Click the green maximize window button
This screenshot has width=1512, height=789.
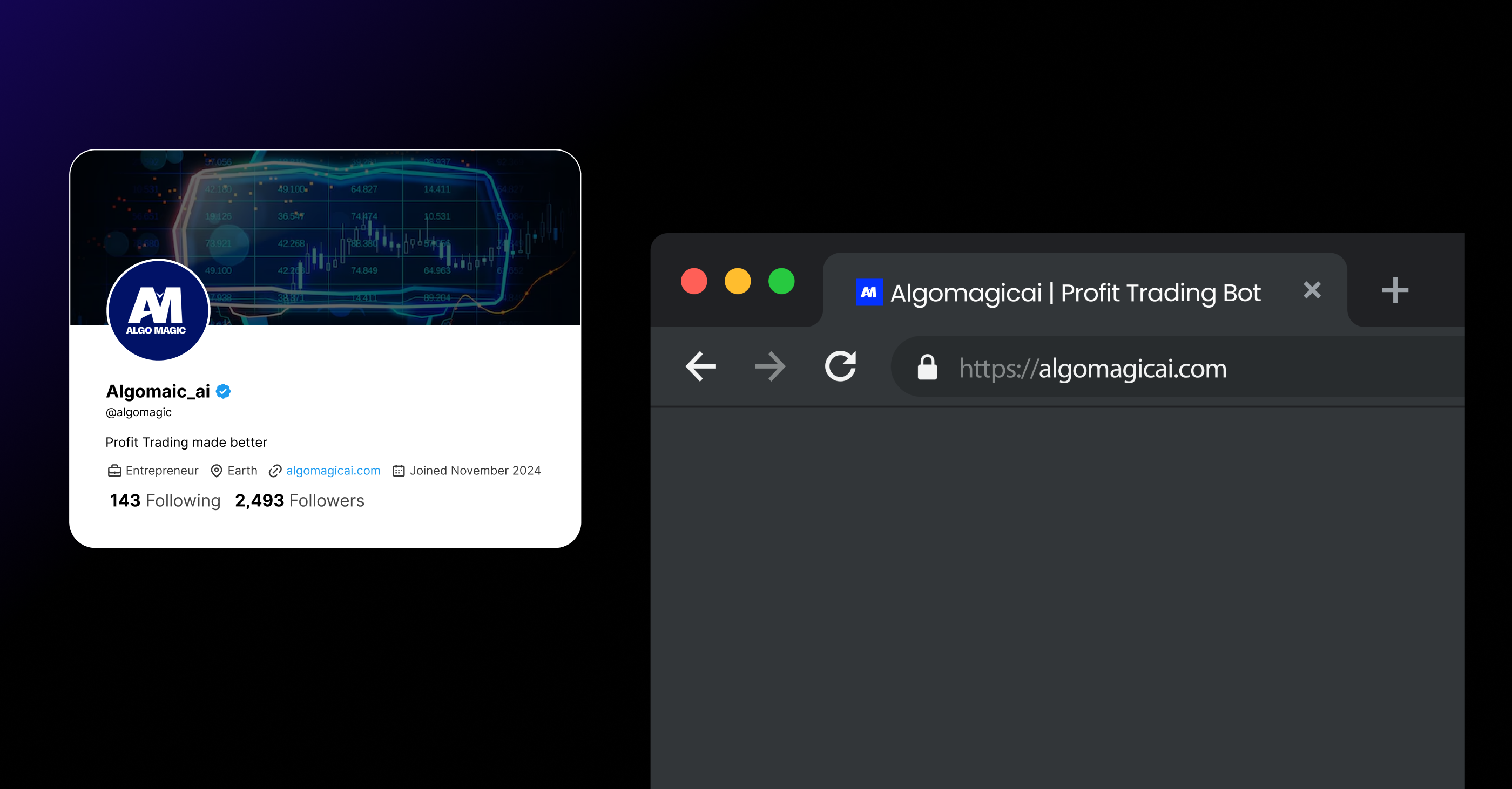[781, 281]
